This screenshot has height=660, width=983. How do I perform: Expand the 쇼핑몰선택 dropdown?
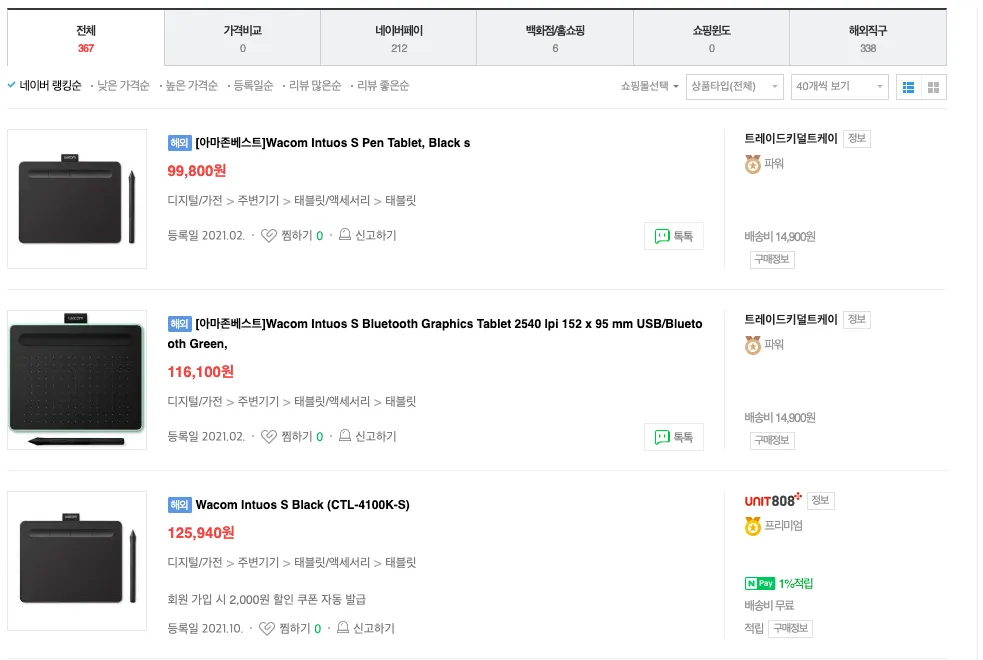tap(650, 86)
